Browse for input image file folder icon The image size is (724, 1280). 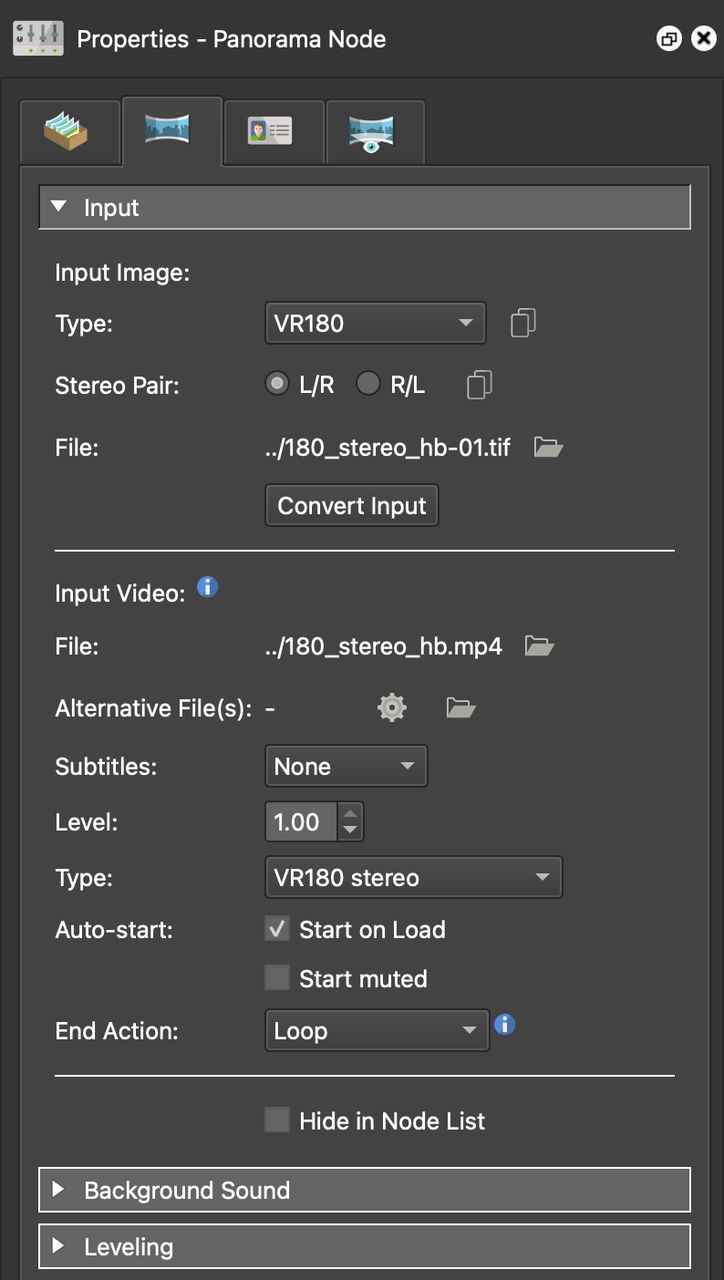[x=548, y=447]
